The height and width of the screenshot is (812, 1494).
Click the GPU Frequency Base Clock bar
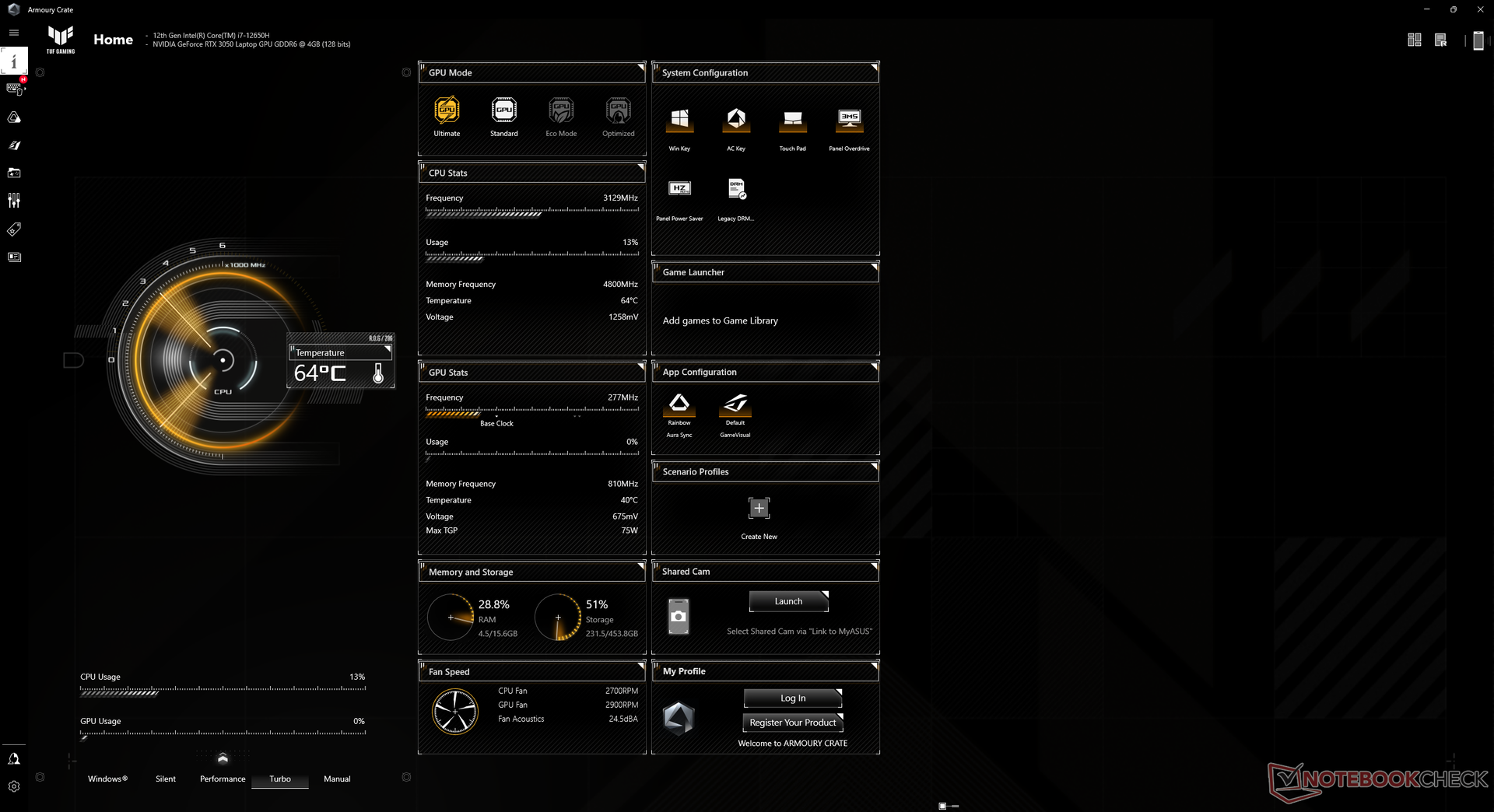point(532,412)
